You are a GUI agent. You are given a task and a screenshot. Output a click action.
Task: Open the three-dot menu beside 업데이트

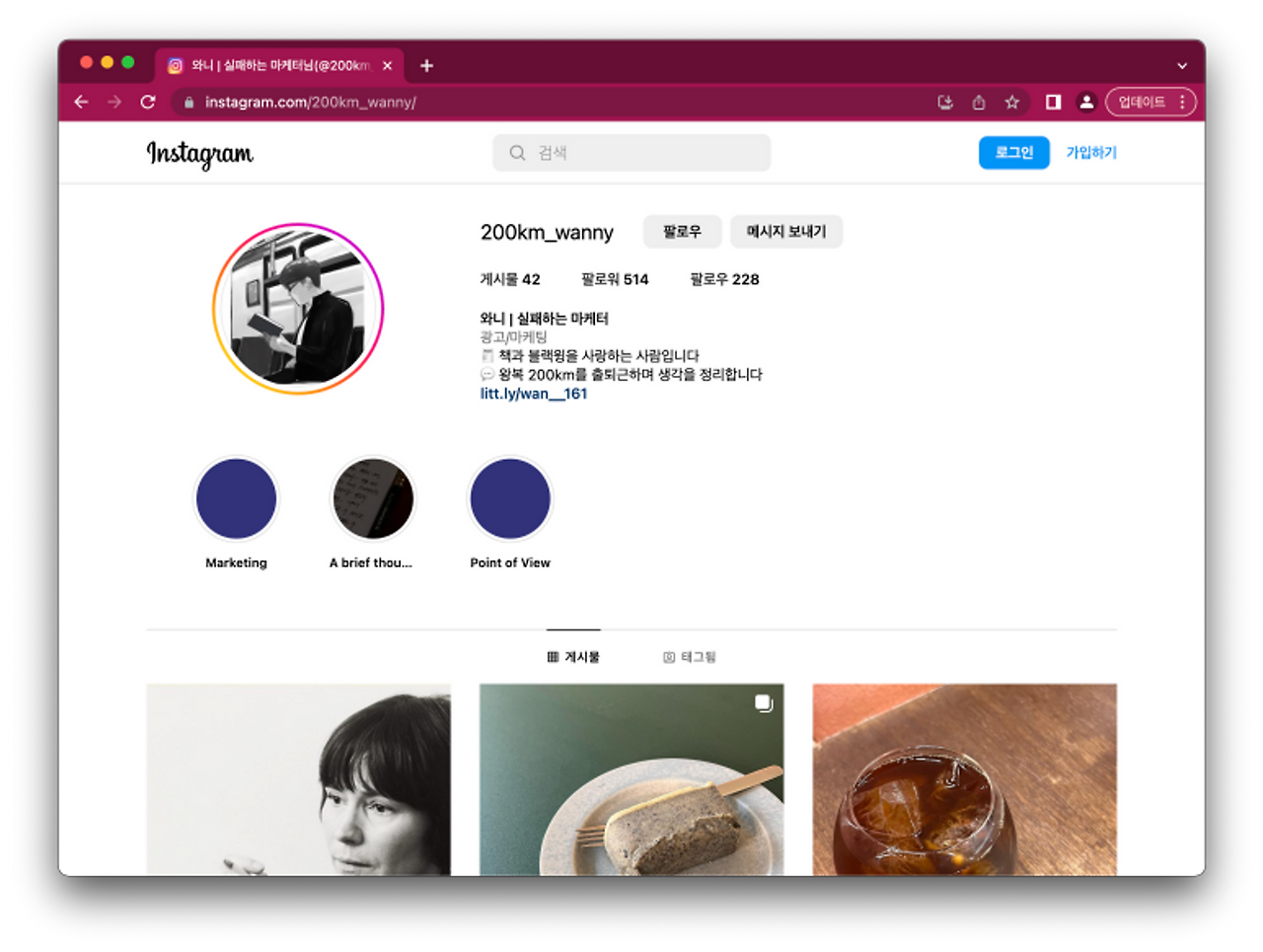click(x=1181, y=102)
